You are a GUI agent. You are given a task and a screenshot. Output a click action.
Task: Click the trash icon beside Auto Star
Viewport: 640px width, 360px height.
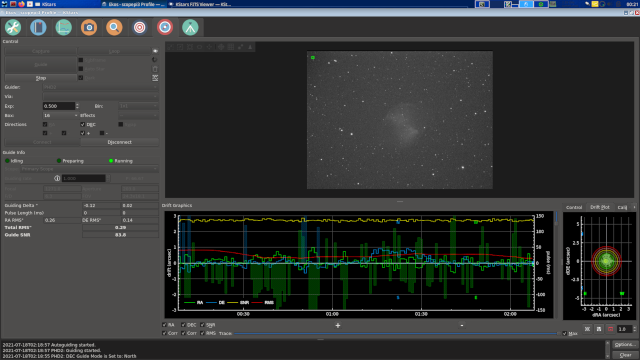click(155, 69)
